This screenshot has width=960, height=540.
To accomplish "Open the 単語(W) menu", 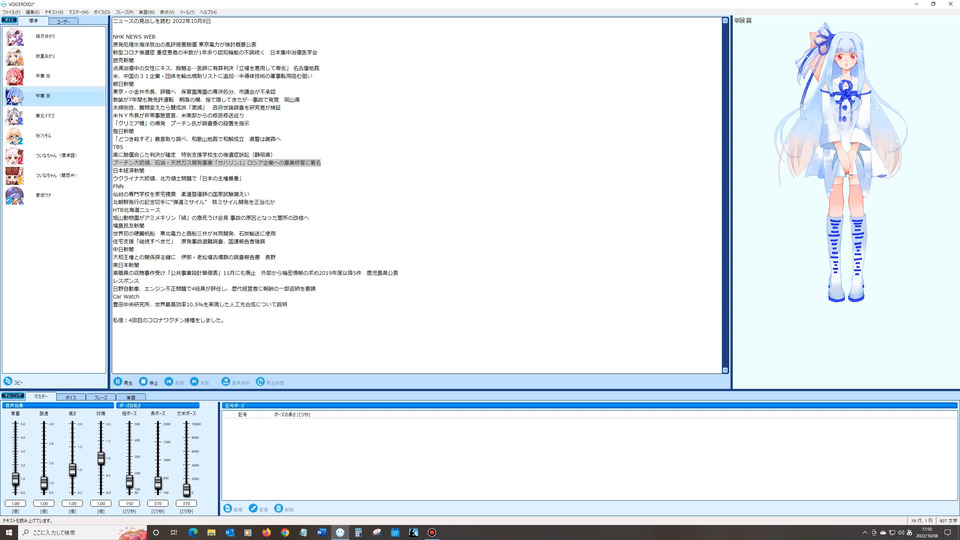I will pyautogui.click(x=147, y=12).
